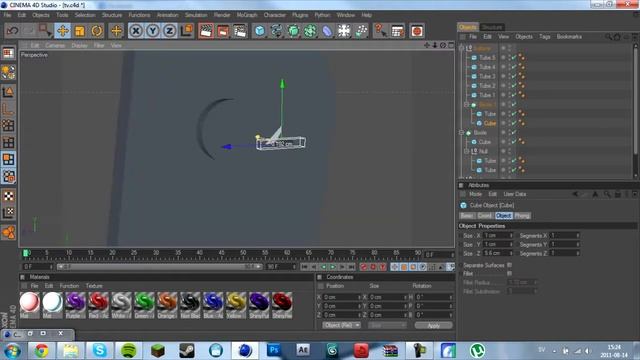Screen dimensions: 640x360
Task: Open the Bookmarks menu in Objects manager
Action: coord(569,37)
